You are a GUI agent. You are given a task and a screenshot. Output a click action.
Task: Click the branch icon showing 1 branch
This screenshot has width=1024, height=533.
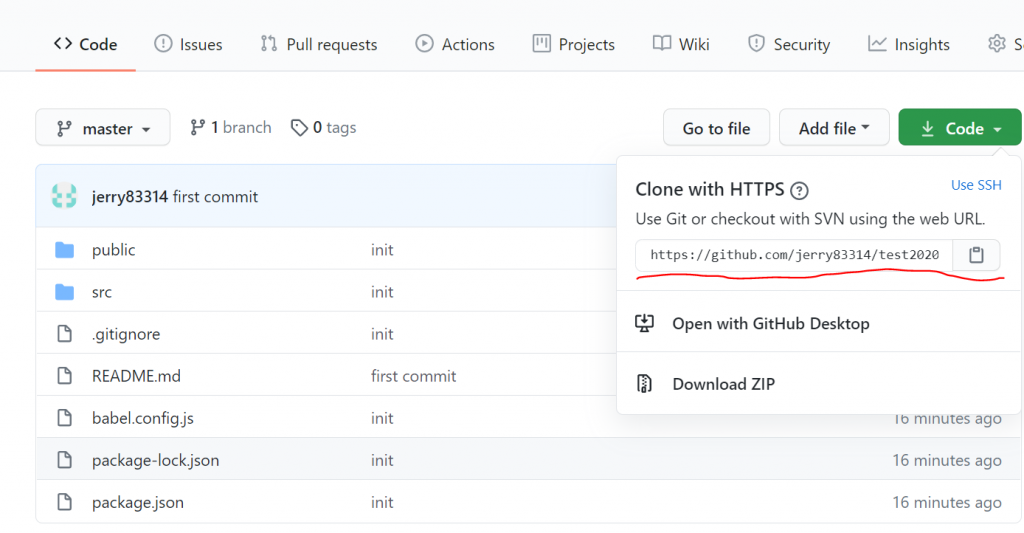pos(197,128)
